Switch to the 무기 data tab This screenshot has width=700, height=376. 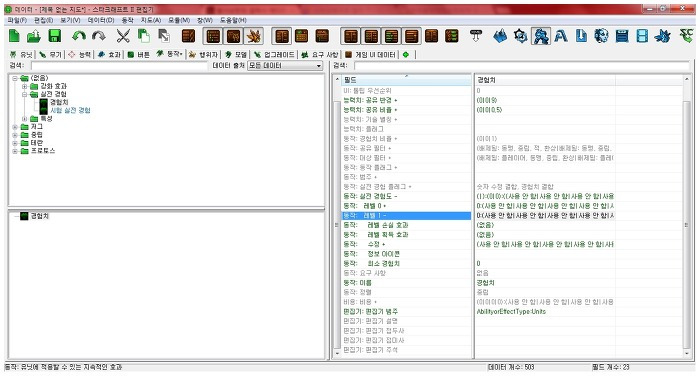[50, 54]
